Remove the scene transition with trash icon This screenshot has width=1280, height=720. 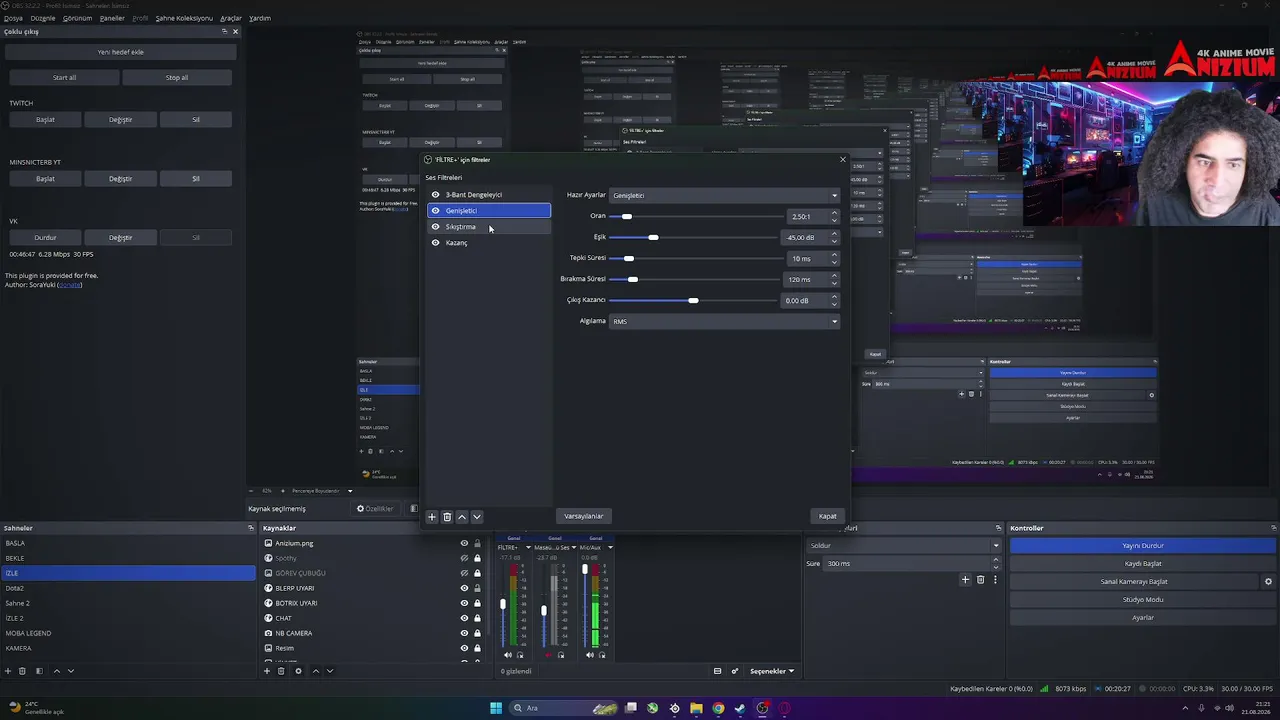coord(980,580)
